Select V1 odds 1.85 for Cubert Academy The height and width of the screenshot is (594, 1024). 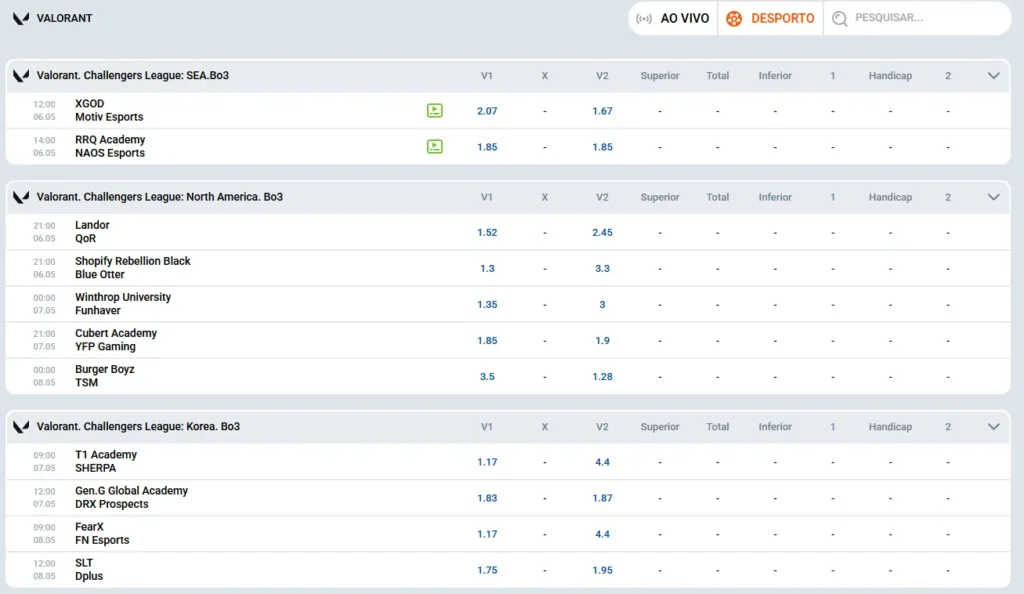(x=487, y=341)
